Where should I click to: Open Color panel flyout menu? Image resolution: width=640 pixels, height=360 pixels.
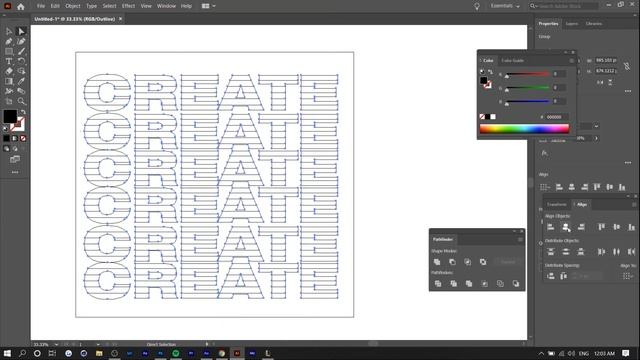[571, 60]
